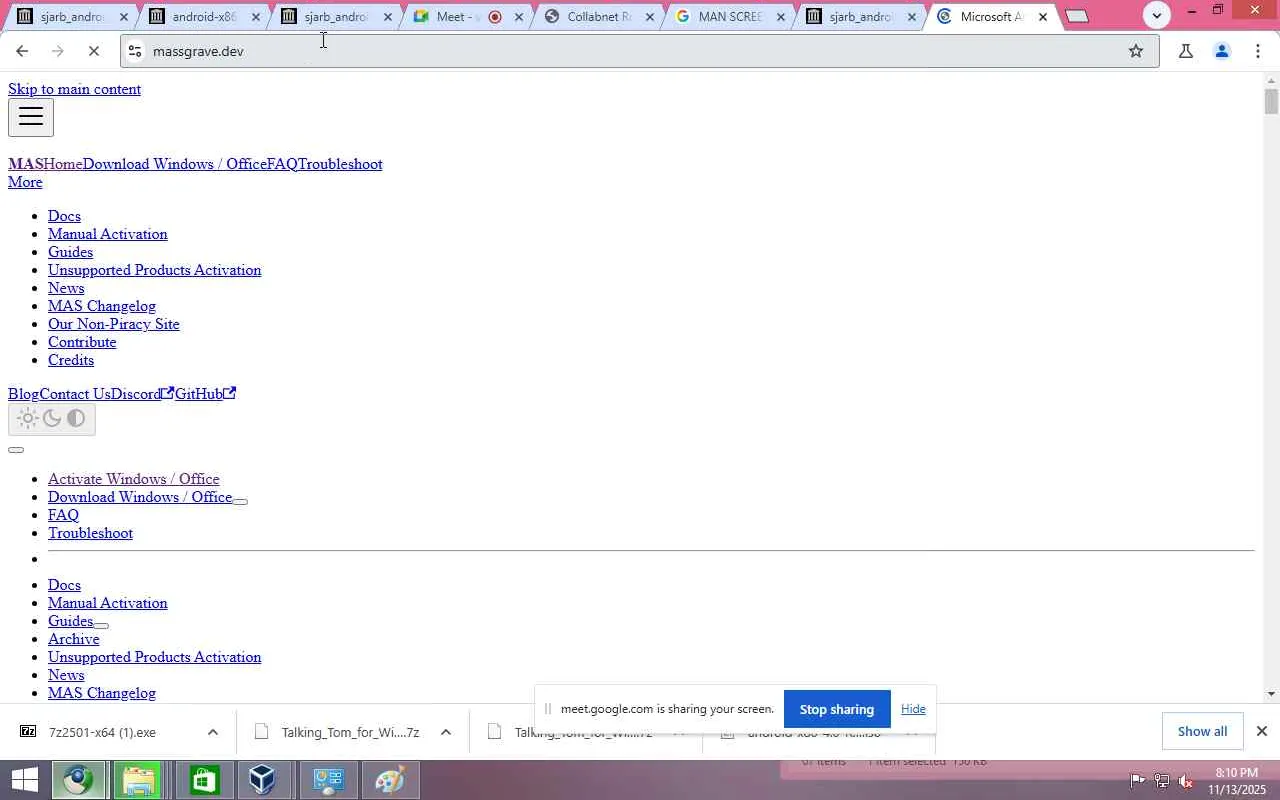1280x800 pixels.
Task: Expand options for 7z2501-x64 (1).exe download
Action: [212, 732]
